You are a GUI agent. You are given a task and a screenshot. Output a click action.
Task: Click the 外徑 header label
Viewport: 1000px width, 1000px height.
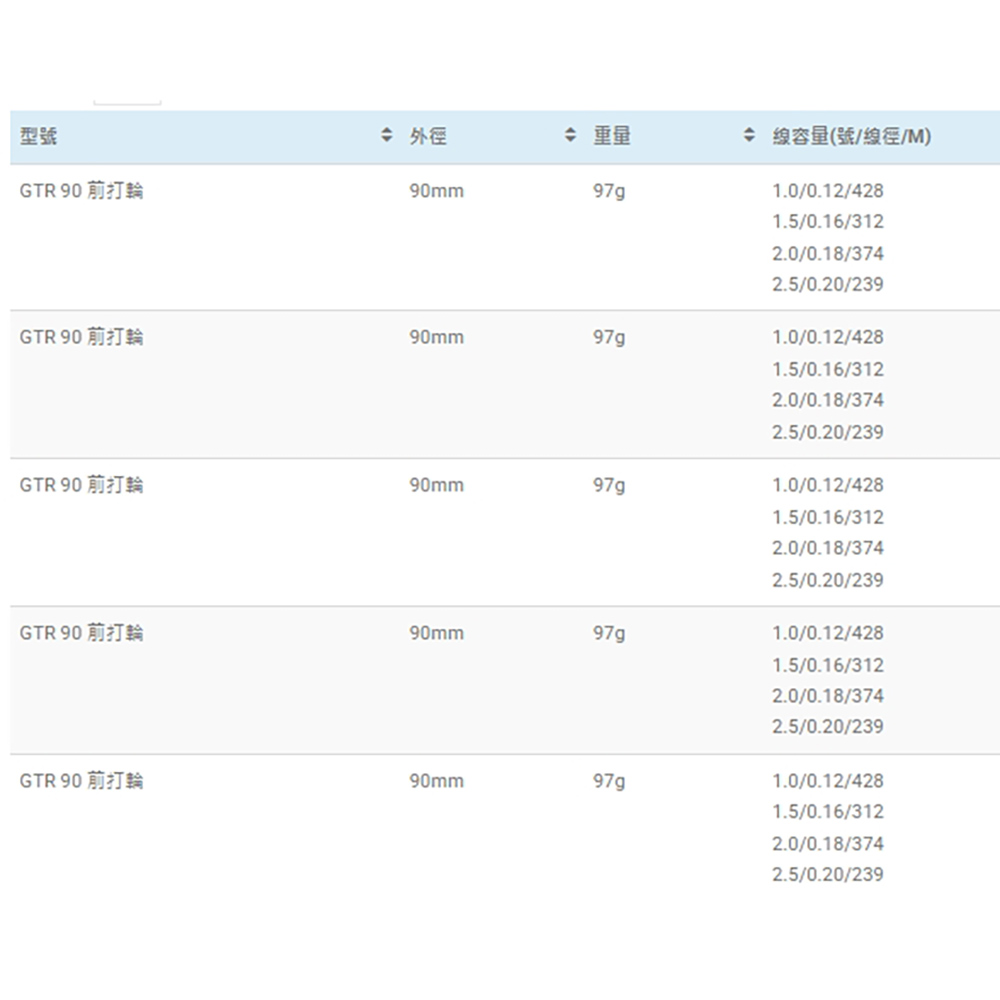[428, 136]
